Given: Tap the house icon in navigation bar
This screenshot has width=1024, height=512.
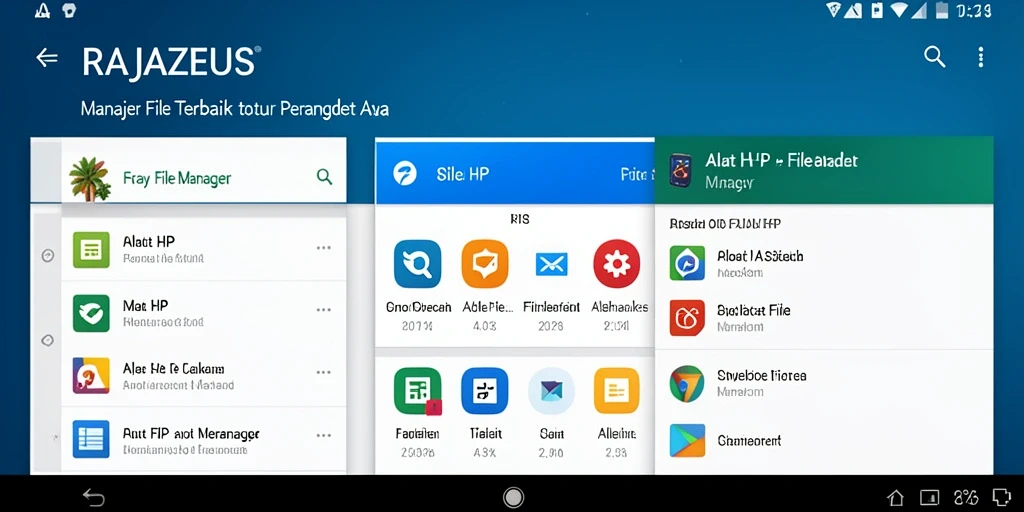Looking at the screenshot, I should pos(895,498).
